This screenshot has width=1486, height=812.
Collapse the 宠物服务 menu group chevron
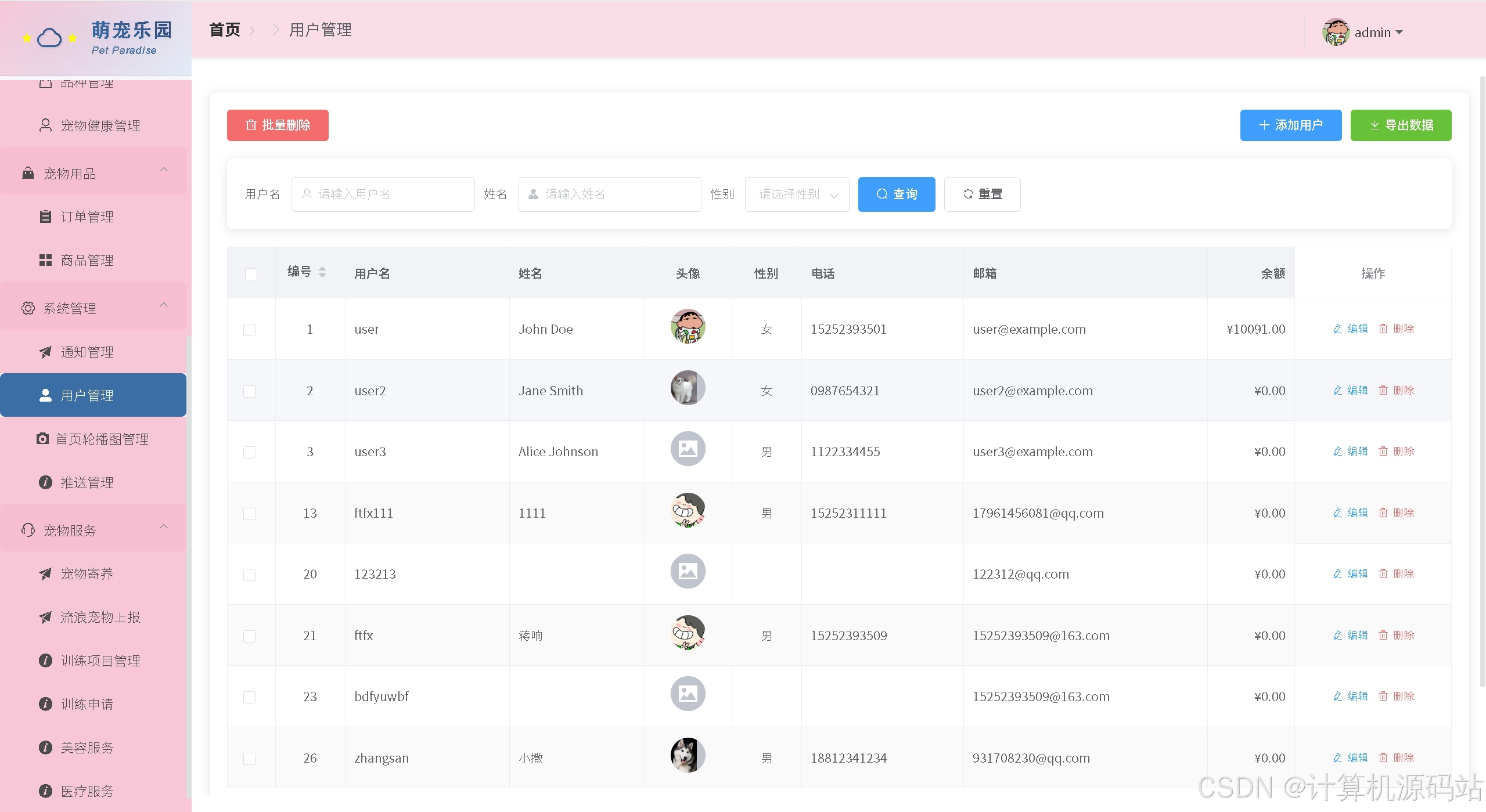[164, 526]
